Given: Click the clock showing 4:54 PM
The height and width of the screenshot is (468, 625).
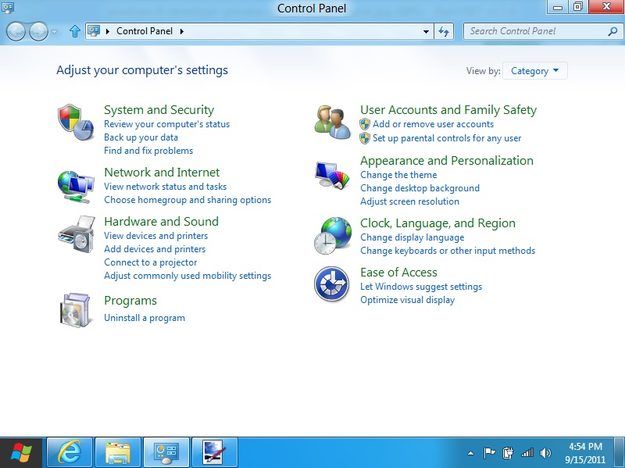Looking at the screenshot, I should [x=585, y=446].
